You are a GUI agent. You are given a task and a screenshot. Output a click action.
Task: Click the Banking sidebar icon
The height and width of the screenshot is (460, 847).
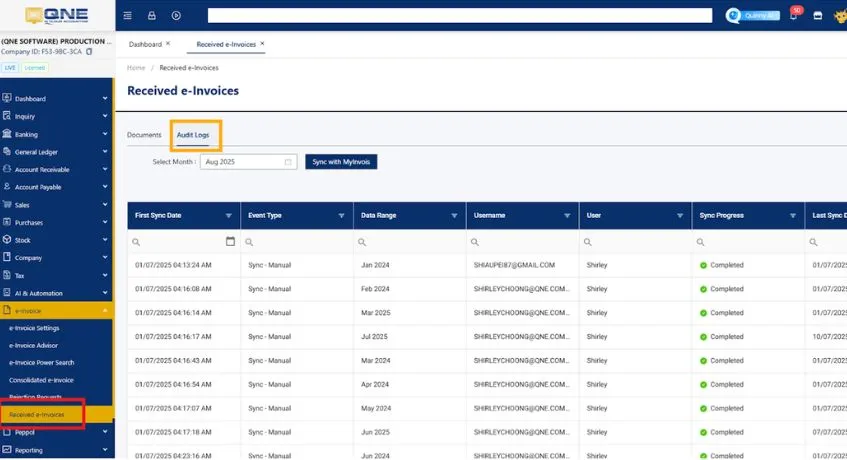[7, 133]
